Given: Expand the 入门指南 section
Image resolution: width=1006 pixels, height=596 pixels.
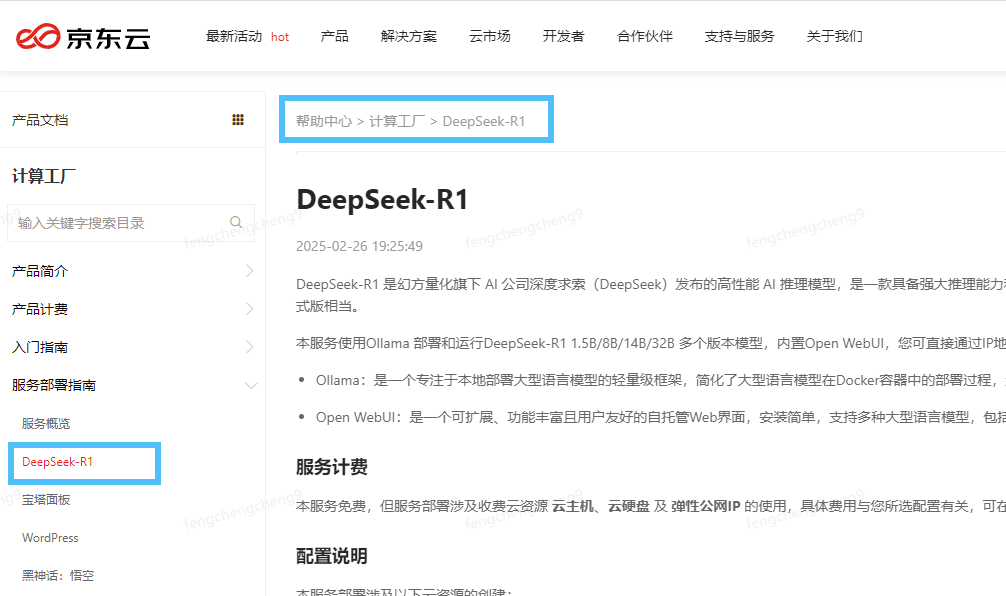Looking at the screenshot, I should 133,347.
